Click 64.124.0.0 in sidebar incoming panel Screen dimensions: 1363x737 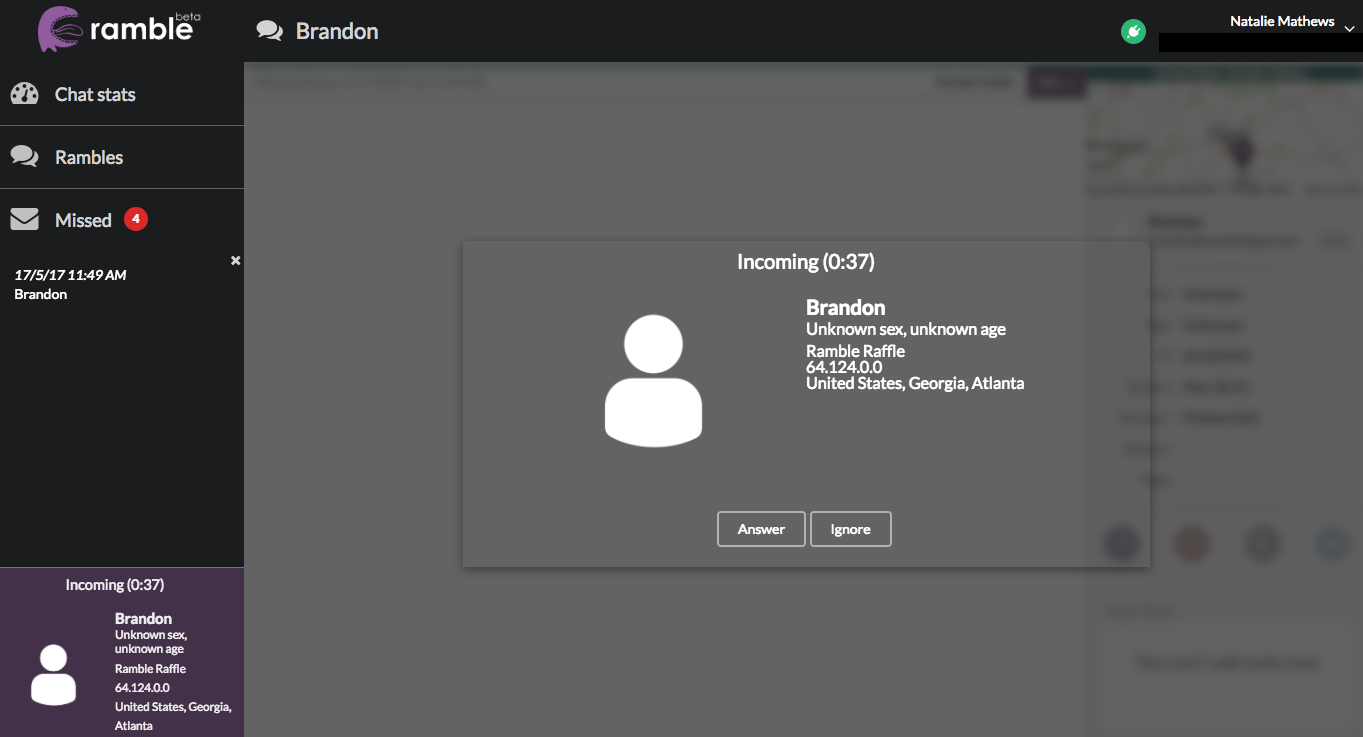(x=142, y=688)
